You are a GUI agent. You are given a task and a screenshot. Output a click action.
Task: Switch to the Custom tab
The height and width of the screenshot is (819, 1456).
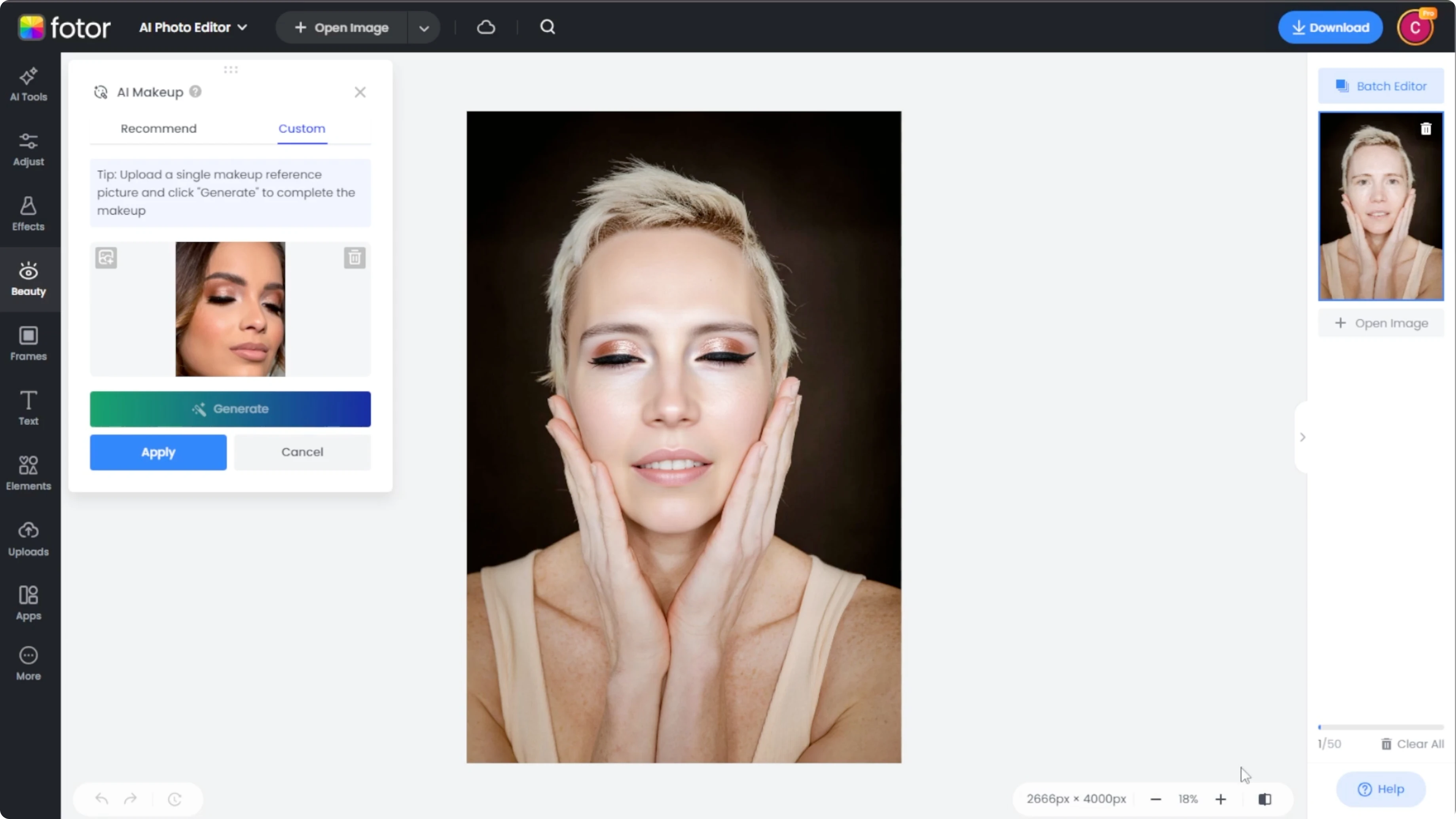302,128
